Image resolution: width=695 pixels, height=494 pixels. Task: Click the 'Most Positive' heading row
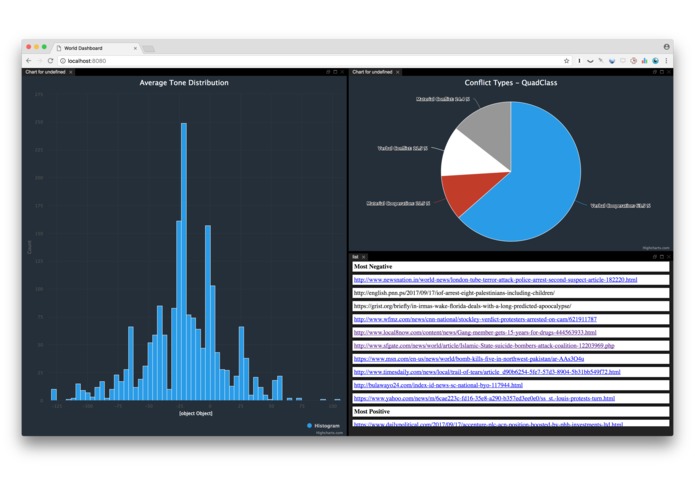(511, 412)
